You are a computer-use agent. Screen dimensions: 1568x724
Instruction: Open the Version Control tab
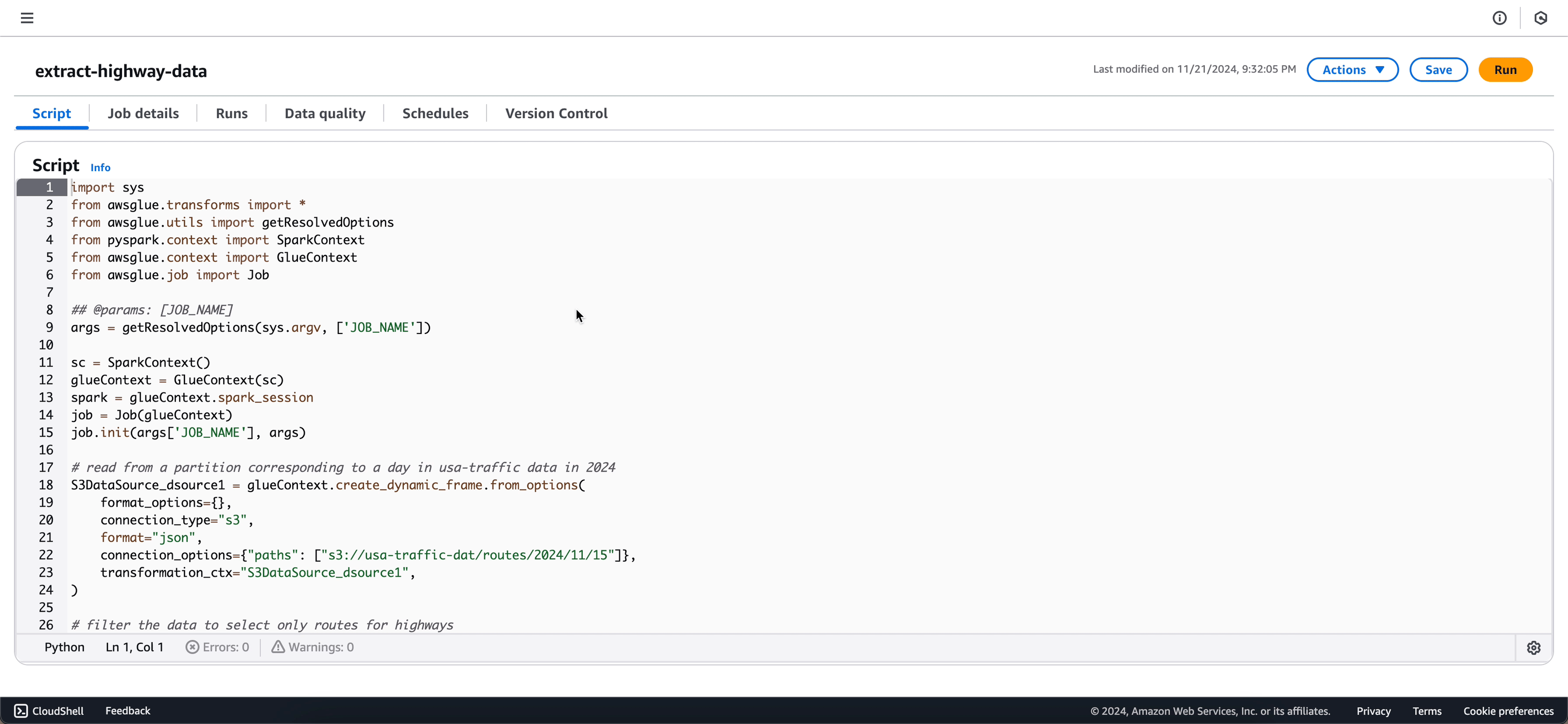[x=556, y=113]
